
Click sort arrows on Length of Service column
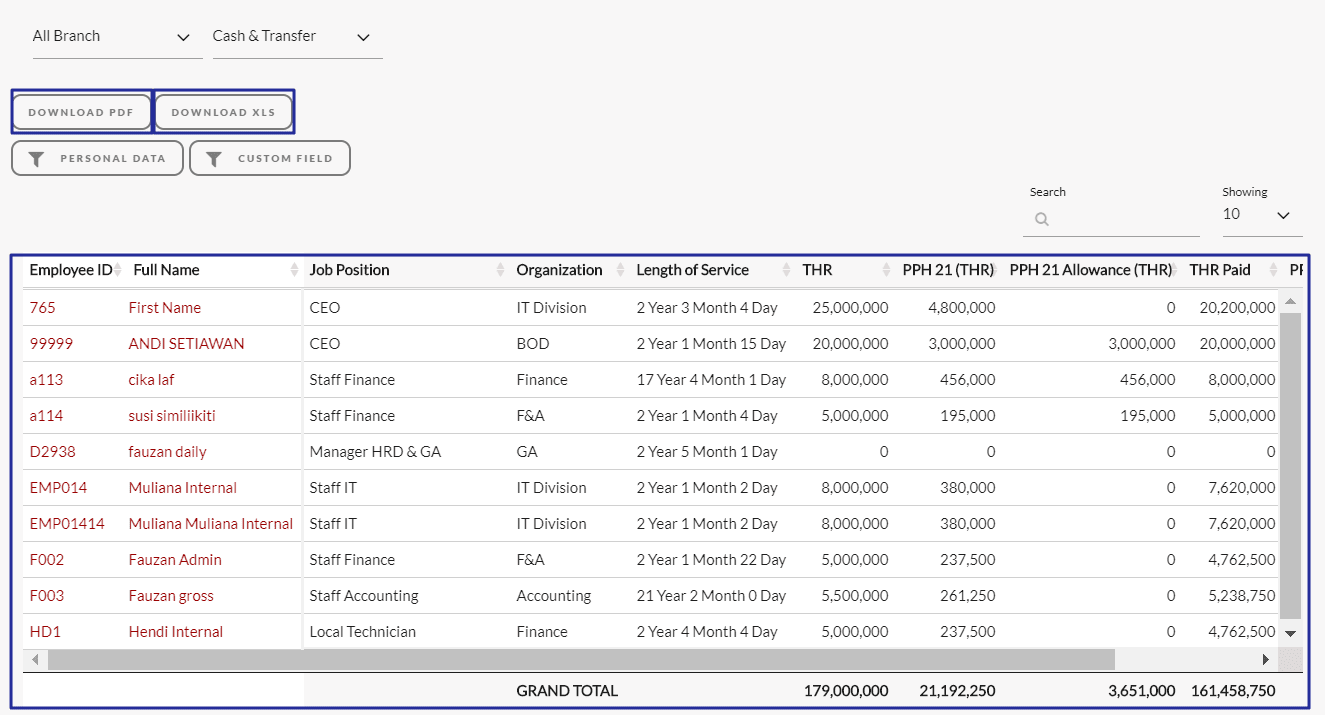[x=786, y=270]
